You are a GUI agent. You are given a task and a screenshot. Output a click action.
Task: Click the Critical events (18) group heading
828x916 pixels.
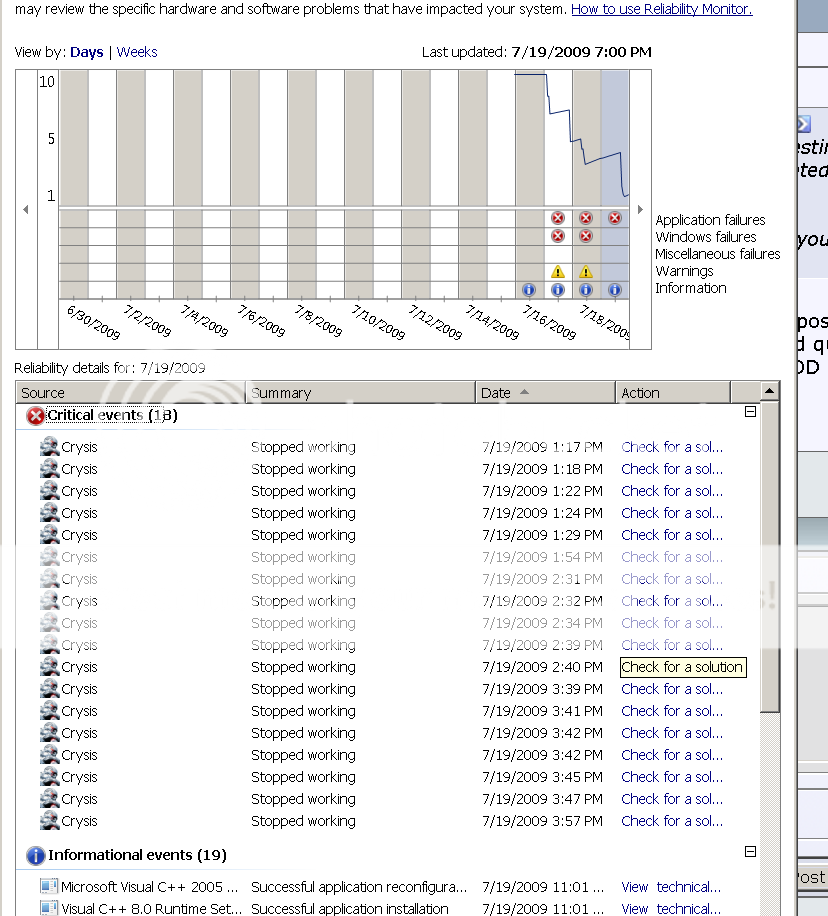point(112,415)
